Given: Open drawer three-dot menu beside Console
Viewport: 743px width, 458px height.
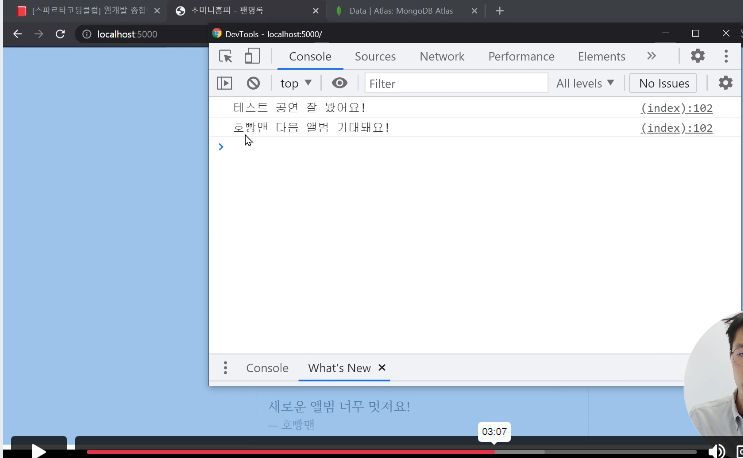Looking at the screenshot, I should point(226,368).
